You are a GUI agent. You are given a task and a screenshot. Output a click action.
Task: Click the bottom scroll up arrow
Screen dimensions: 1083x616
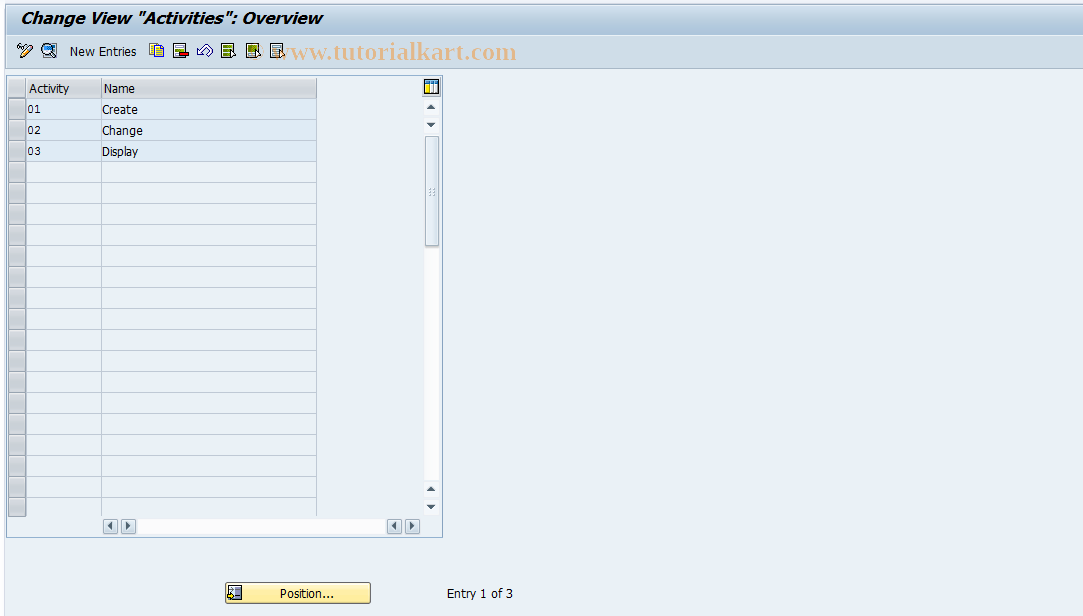431,489
